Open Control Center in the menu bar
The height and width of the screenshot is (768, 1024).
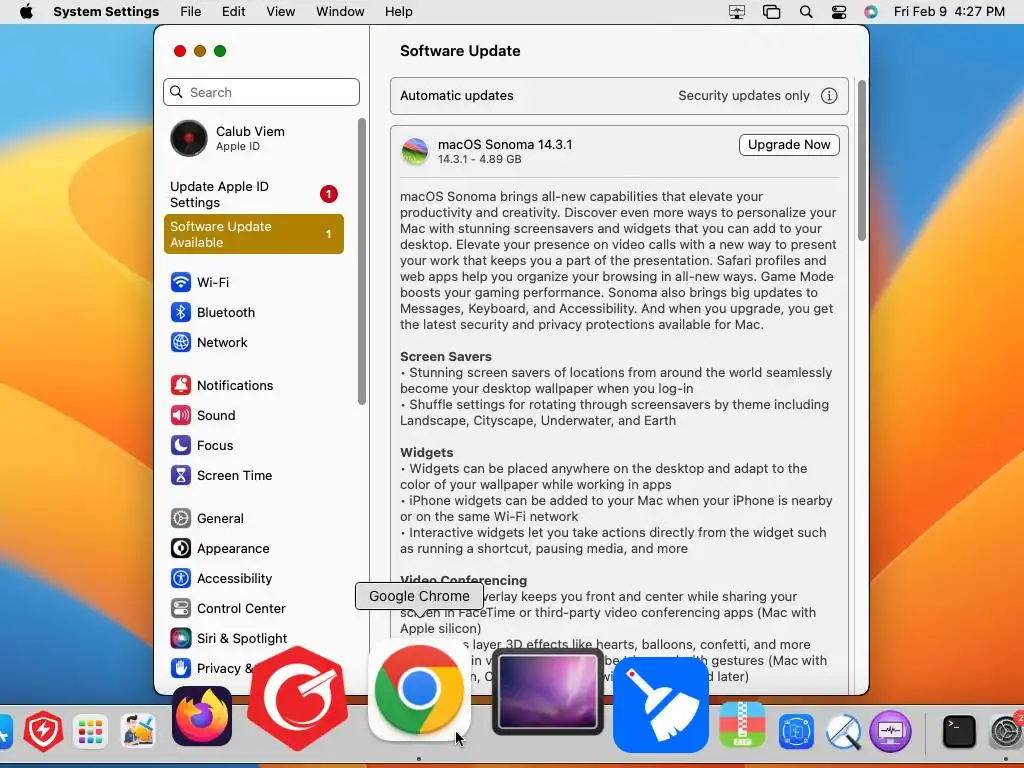pos(839,12)
